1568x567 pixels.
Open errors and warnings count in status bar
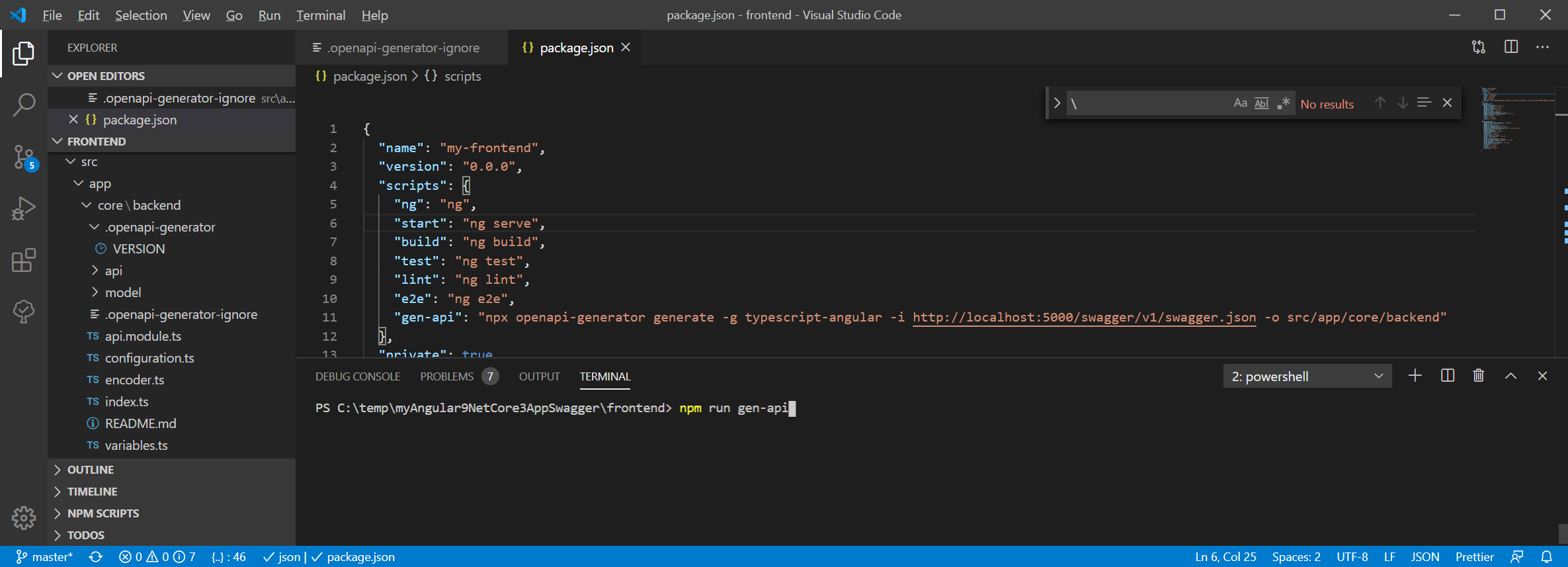(157, 557)
